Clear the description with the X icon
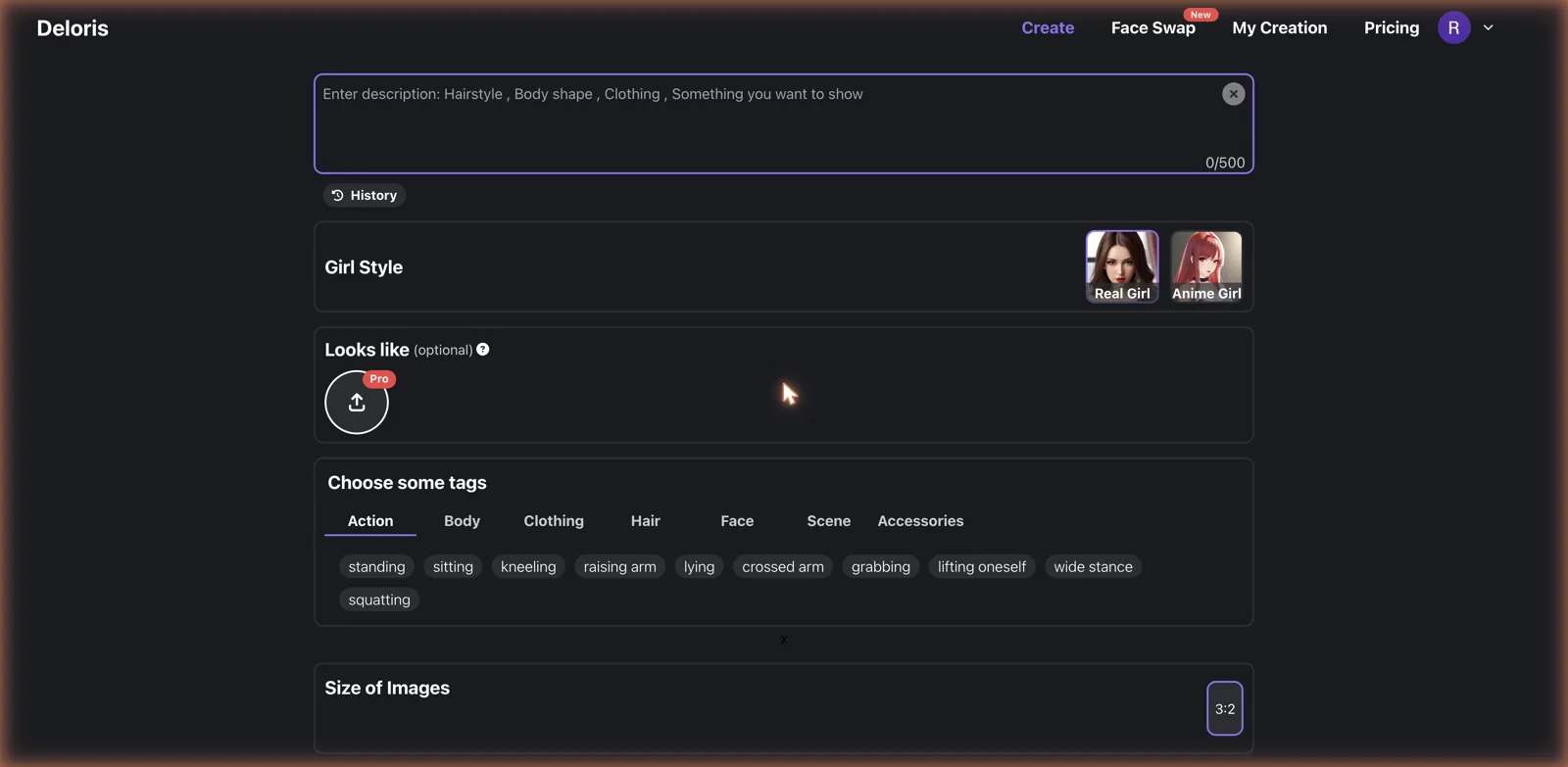Image resolution: width=1568 pixels, height=767 pixels. tap(1233, 94)
